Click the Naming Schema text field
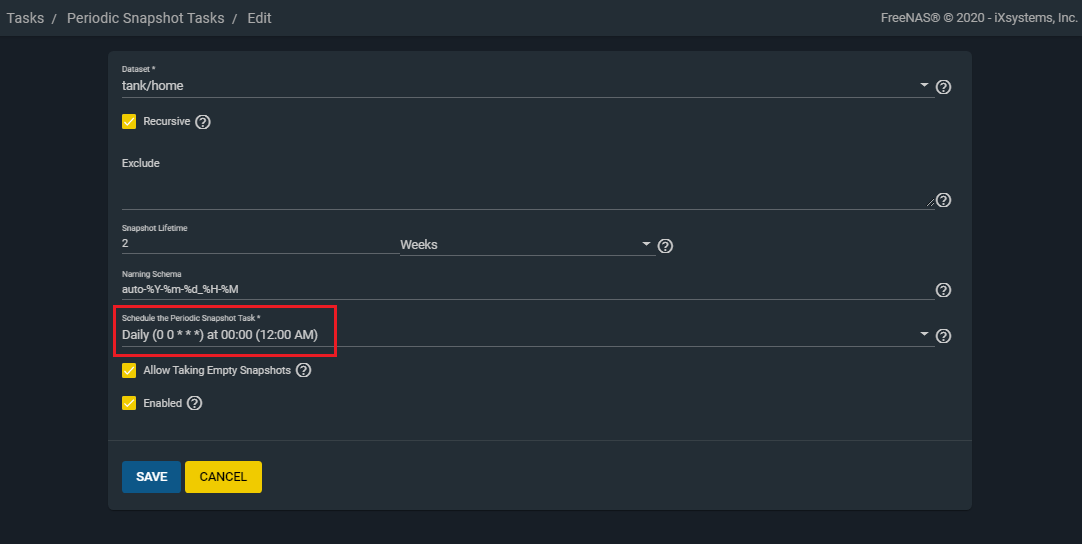 pos(528,289)
